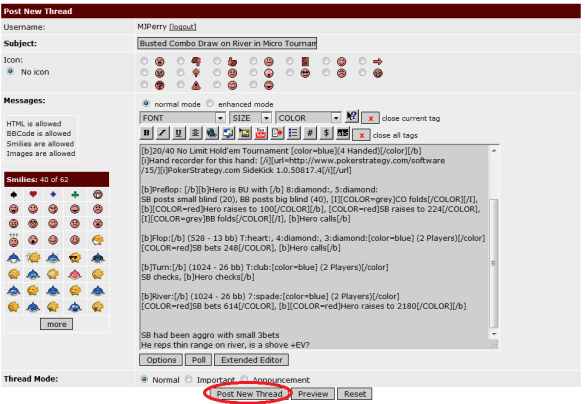
Task: Click the message box scroll-up arrow
Action: [494, 151]
